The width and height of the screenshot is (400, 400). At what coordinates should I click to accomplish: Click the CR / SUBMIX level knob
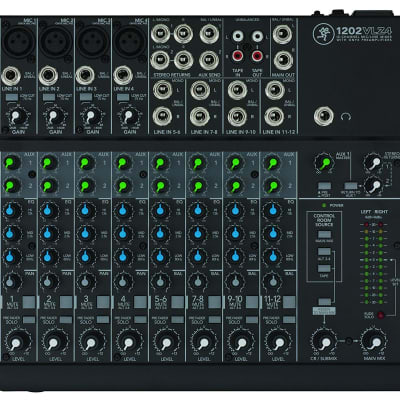(324, 341)
